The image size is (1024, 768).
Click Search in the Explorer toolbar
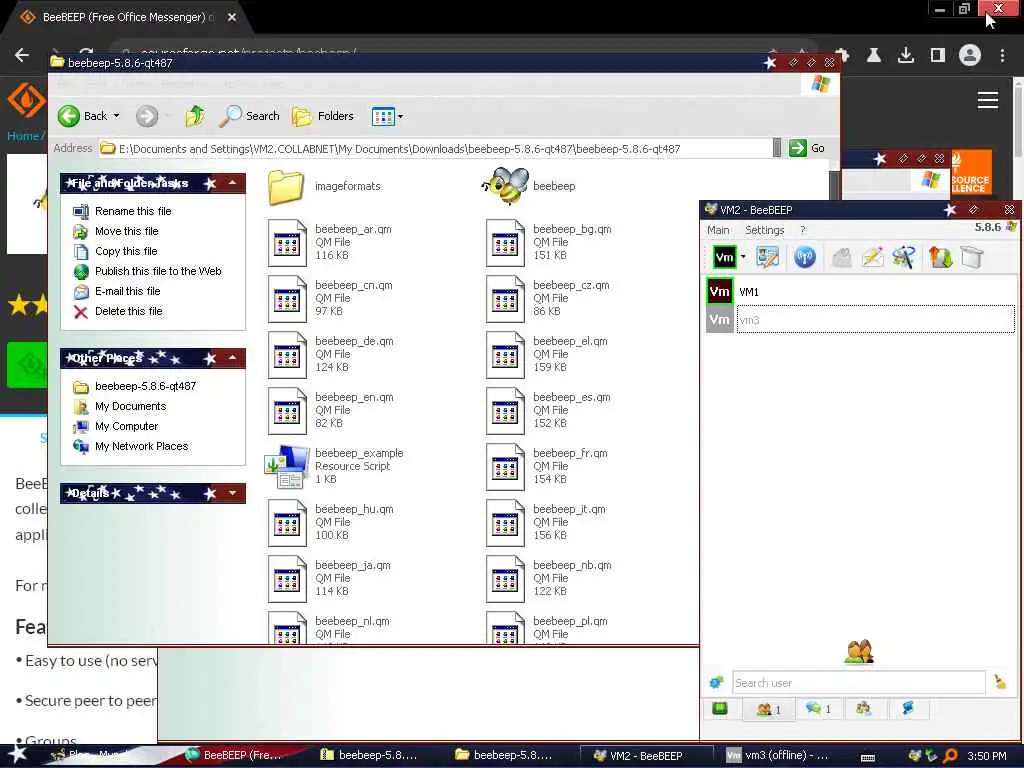(x=250, y=116)
